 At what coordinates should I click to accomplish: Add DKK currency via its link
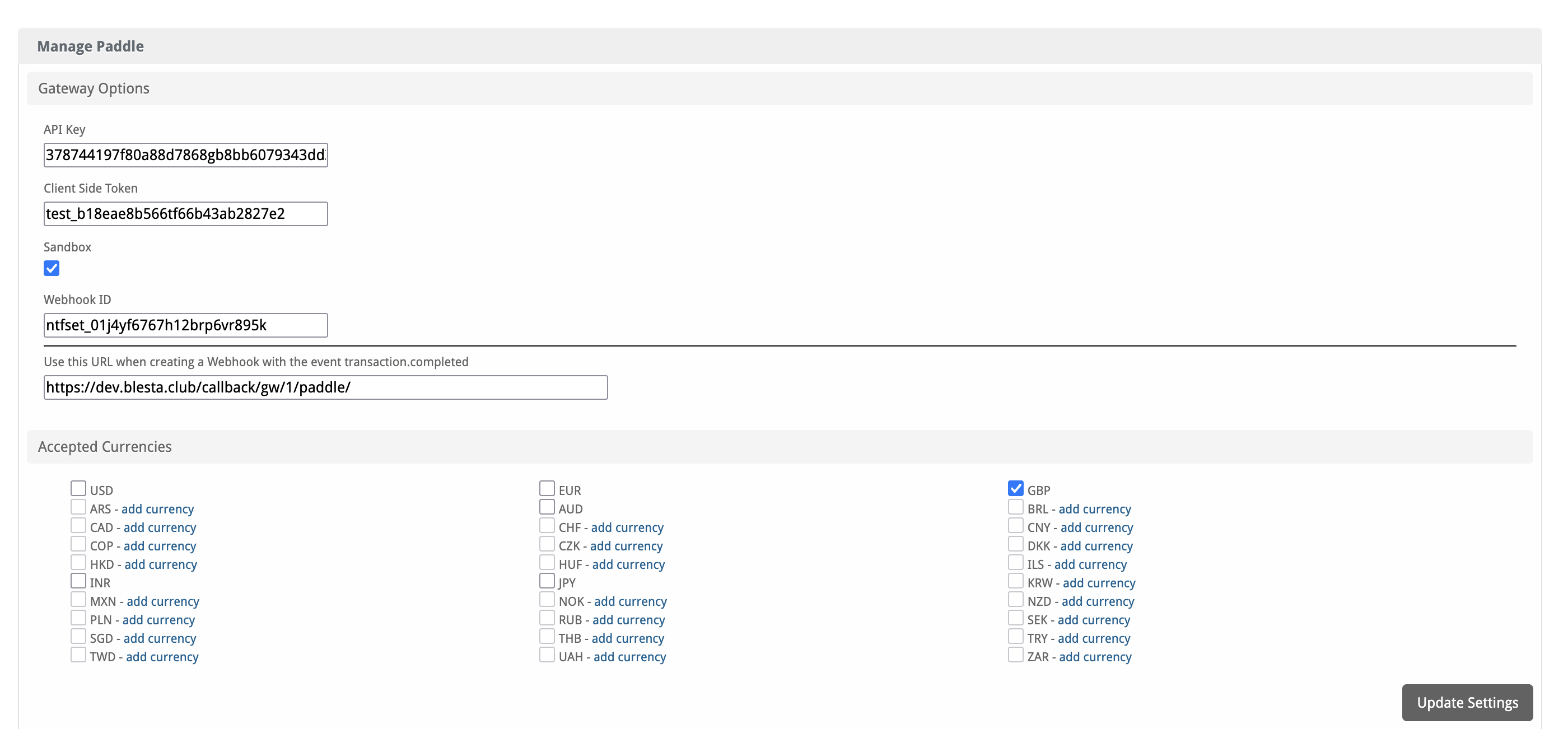pos(1097,546)
